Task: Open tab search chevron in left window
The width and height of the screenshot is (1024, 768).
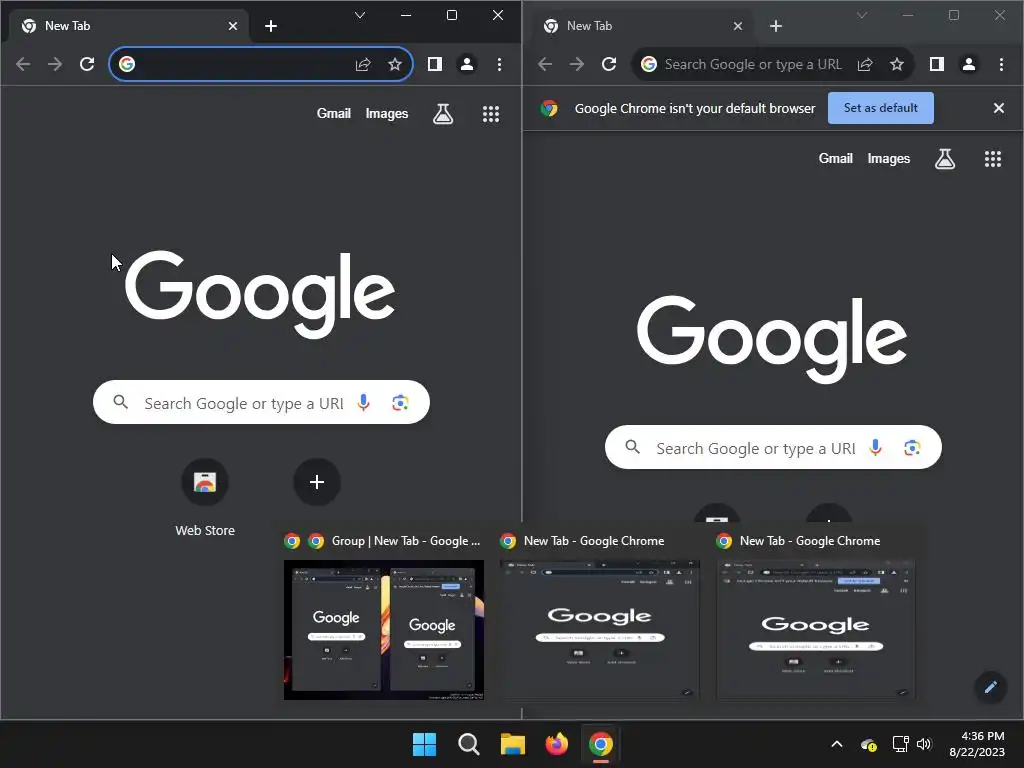Action: pos(360,15)
